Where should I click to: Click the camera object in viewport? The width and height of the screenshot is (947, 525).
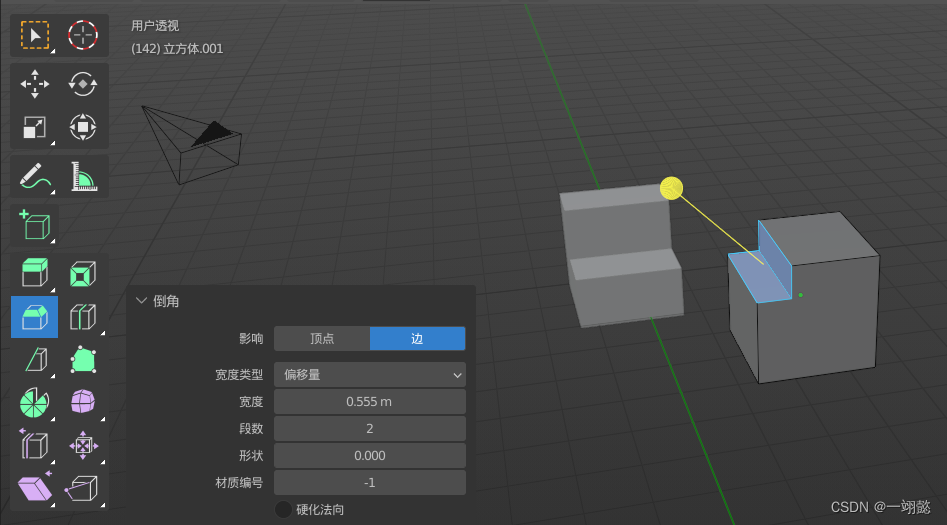tap(192, 145)
